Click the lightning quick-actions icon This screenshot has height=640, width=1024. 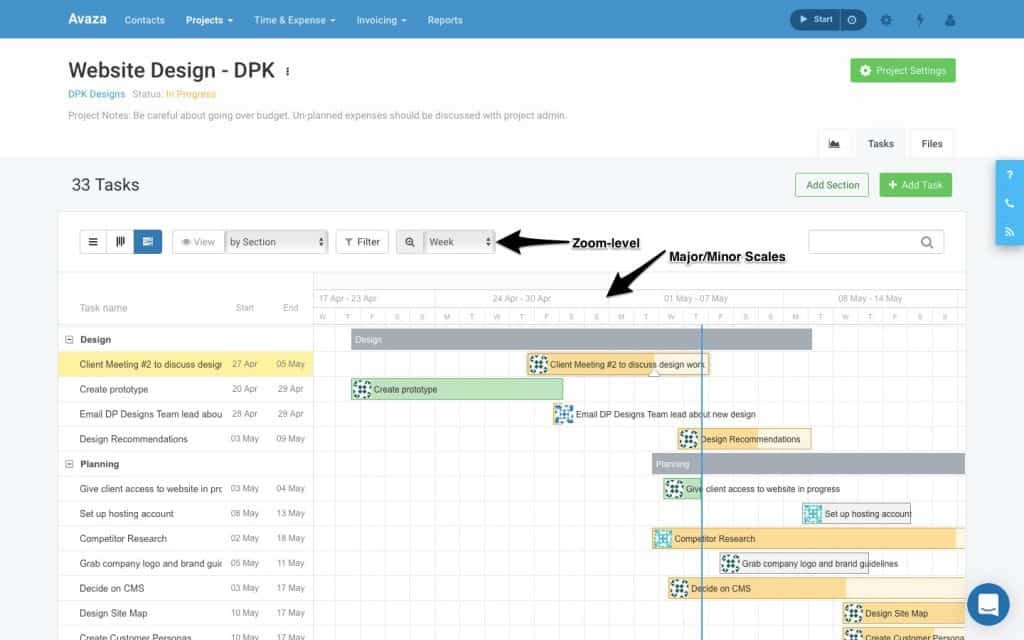click(x=920, y=19)
